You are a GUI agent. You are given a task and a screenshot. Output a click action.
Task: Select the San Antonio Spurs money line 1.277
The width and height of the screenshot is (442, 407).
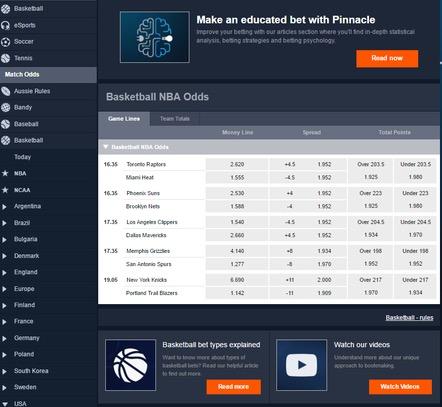click(x=237, y=264)
